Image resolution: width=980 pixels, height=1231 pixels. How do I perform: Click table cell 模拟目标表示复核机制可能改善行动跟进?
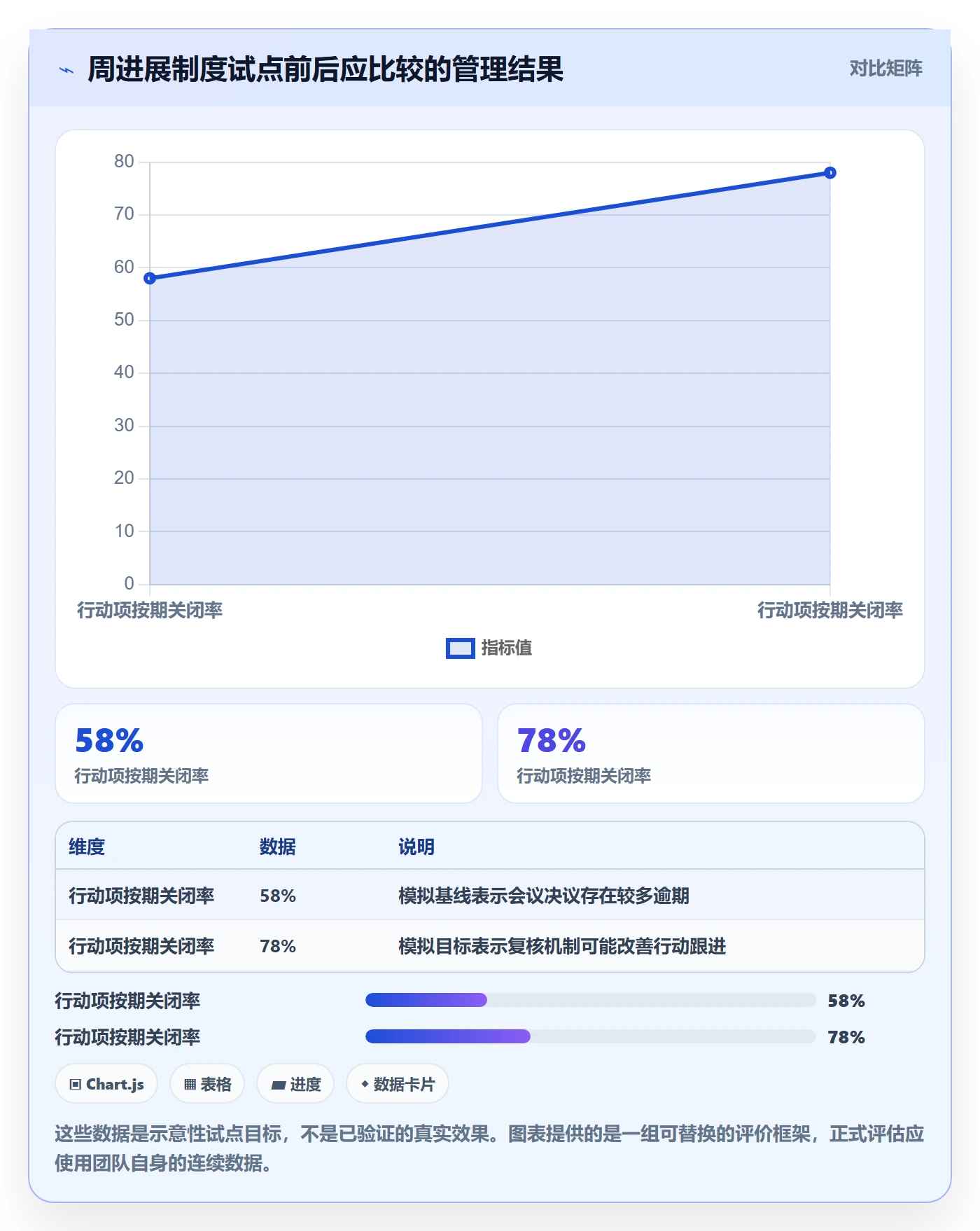pos(562,946)
